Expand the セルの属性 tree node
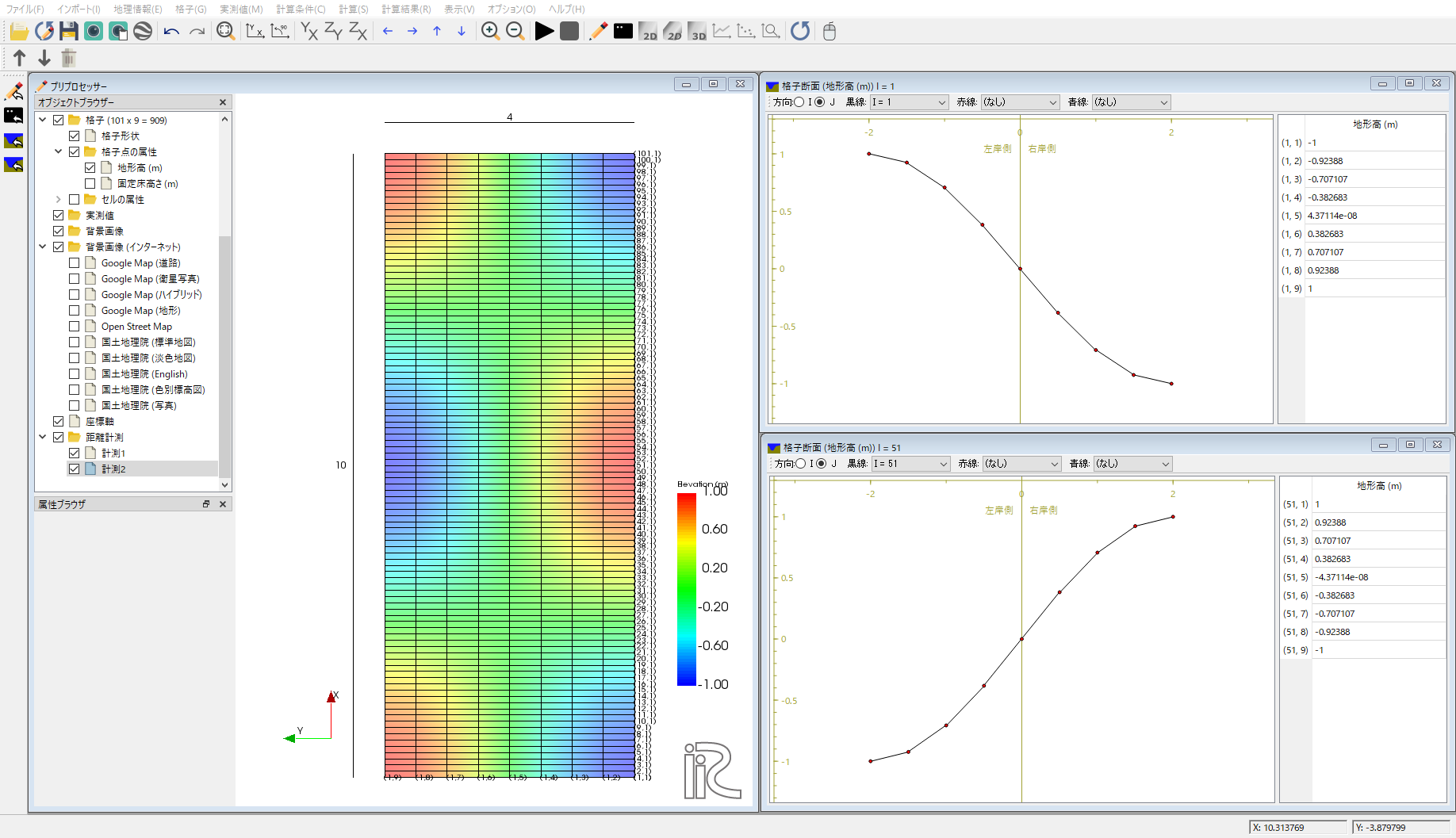Screen dimensions: 1456x838 59,200
